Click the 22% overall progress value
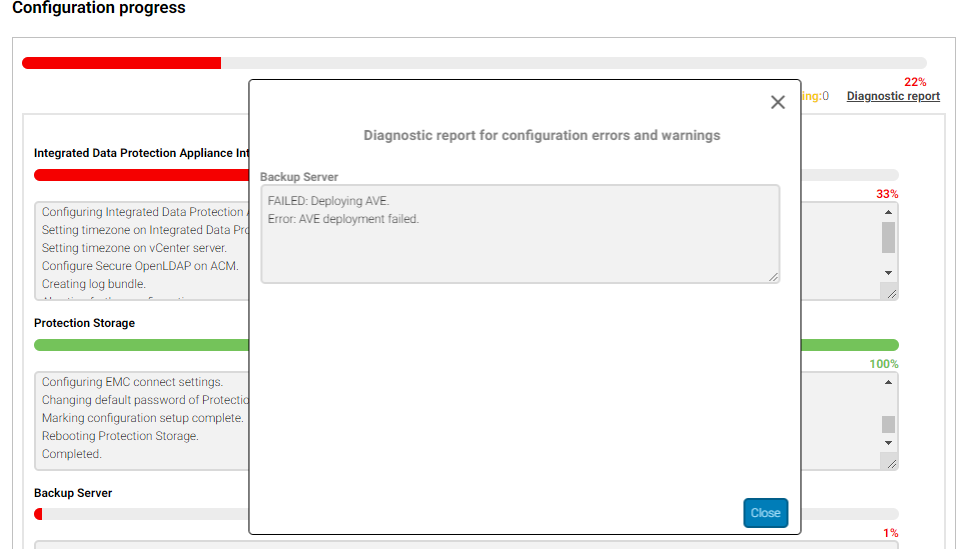 (x=915, y=82)
